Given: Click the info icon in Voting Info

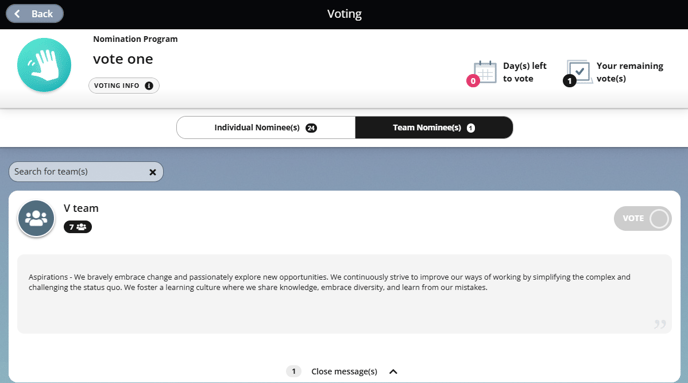Looking at the screenshot, I should (x=149, y=86).
